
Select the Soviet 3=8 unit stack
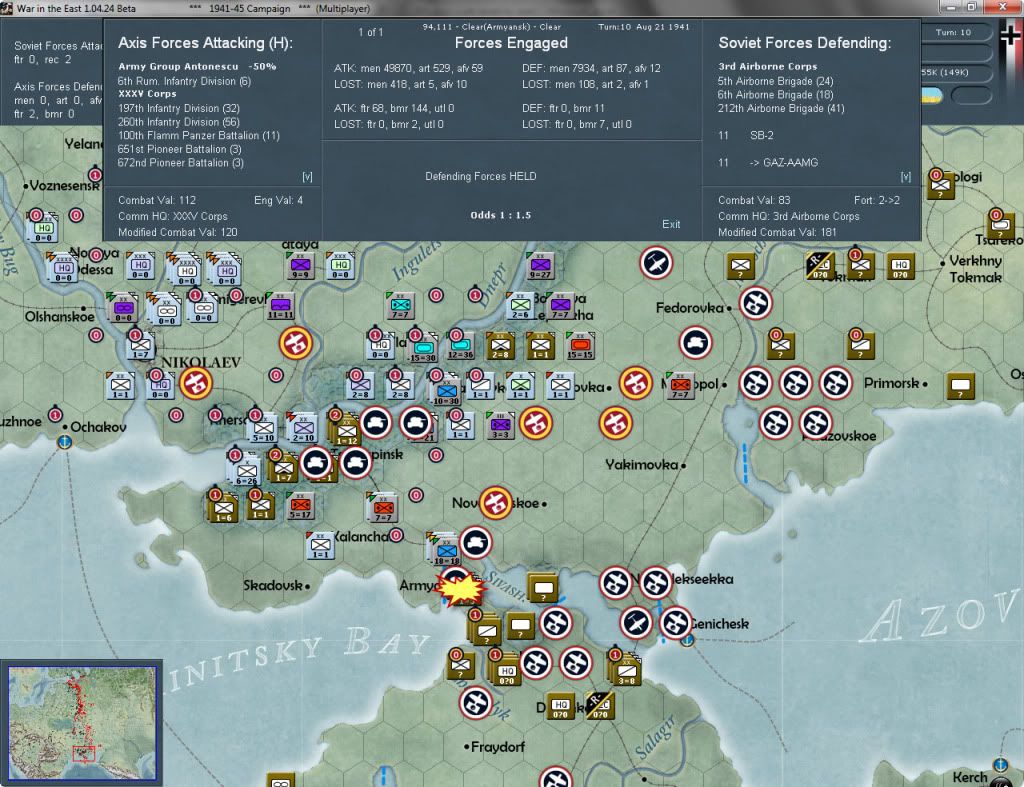point(625,670)
